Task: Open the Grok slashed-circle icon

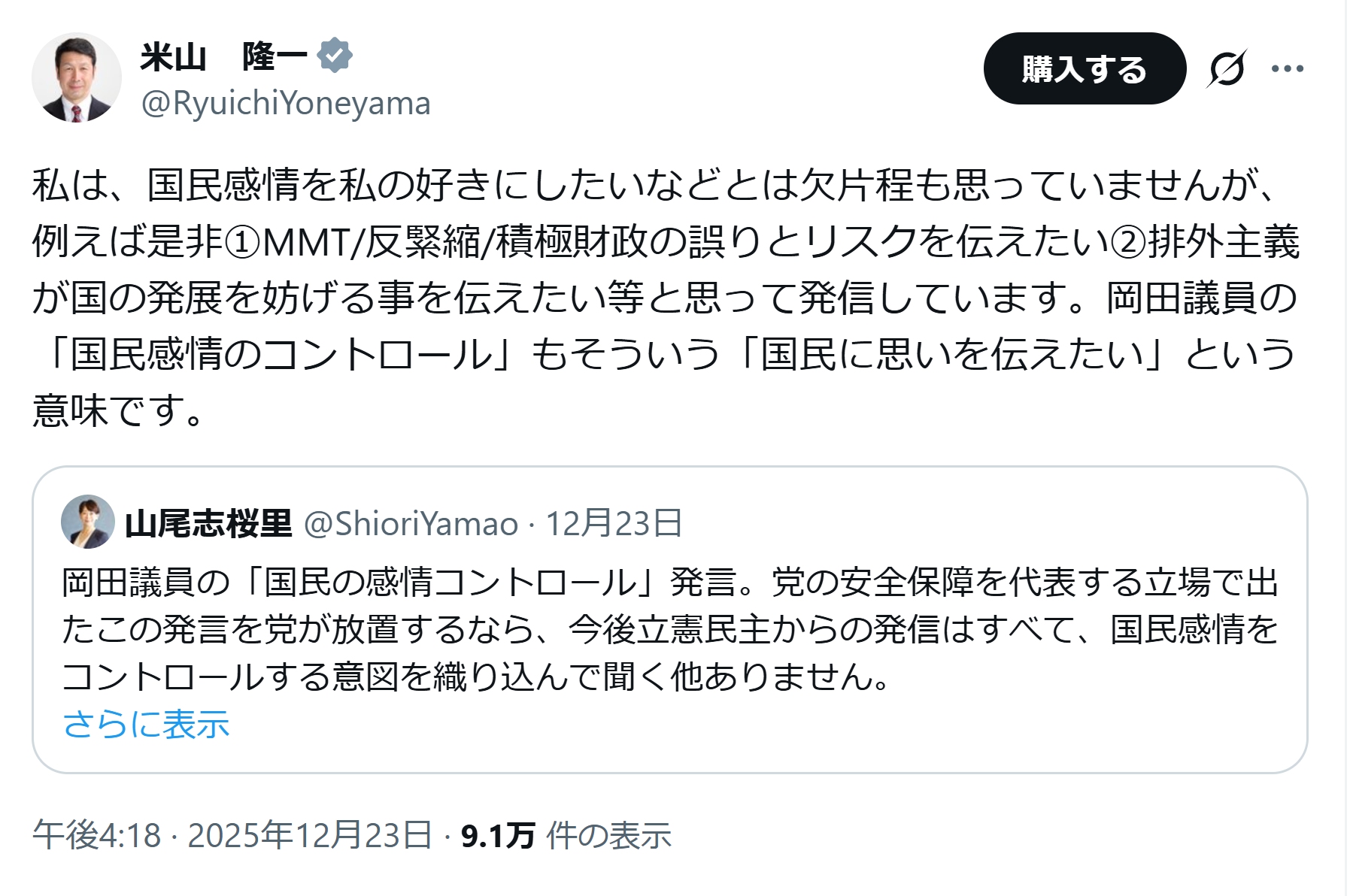Action: click(x=1227, y=69)
